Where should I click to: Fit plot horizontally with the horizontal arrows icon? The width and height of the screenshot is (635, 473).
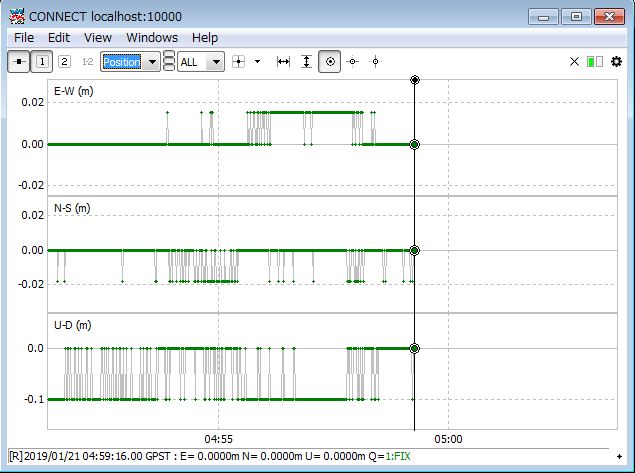point(283,62)
